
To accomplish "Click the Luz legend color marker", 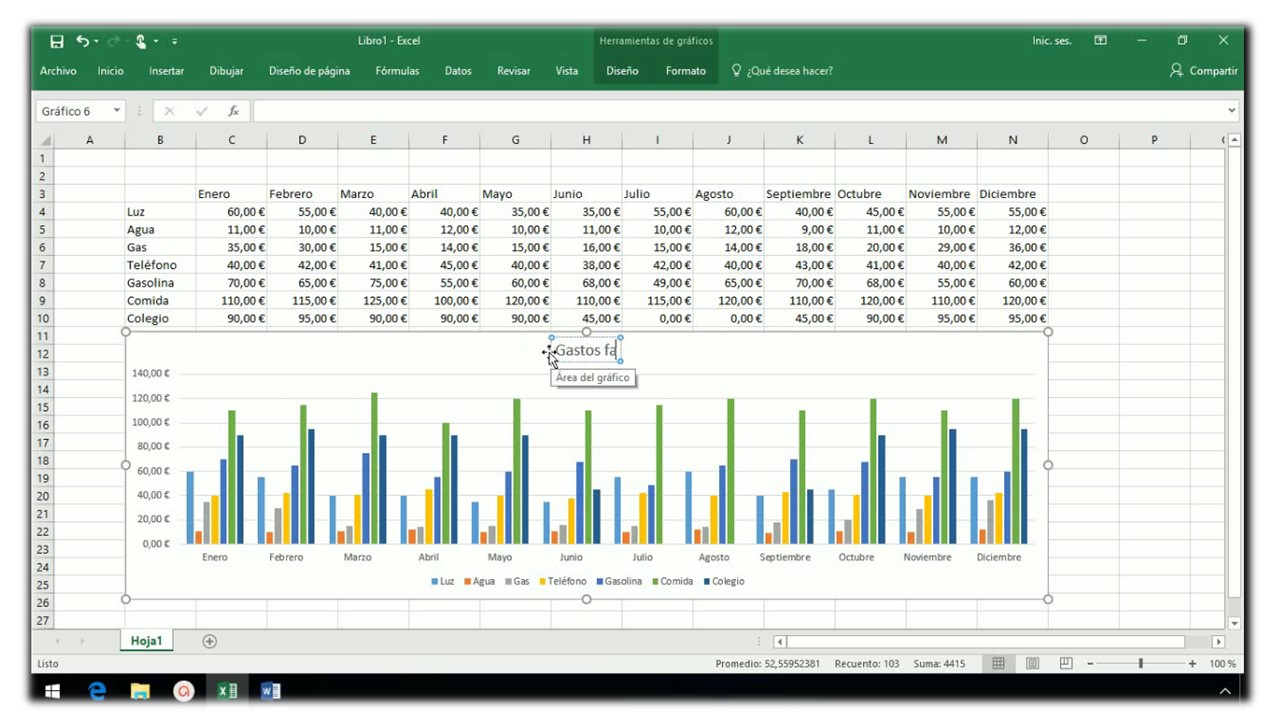I will (435, 581).
